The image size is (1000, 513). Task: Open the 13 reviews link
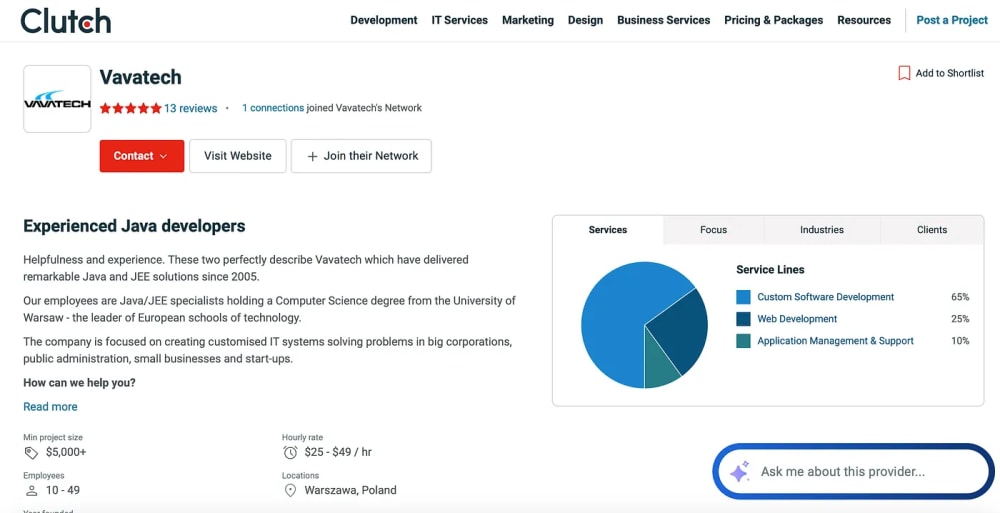[191, 108]
